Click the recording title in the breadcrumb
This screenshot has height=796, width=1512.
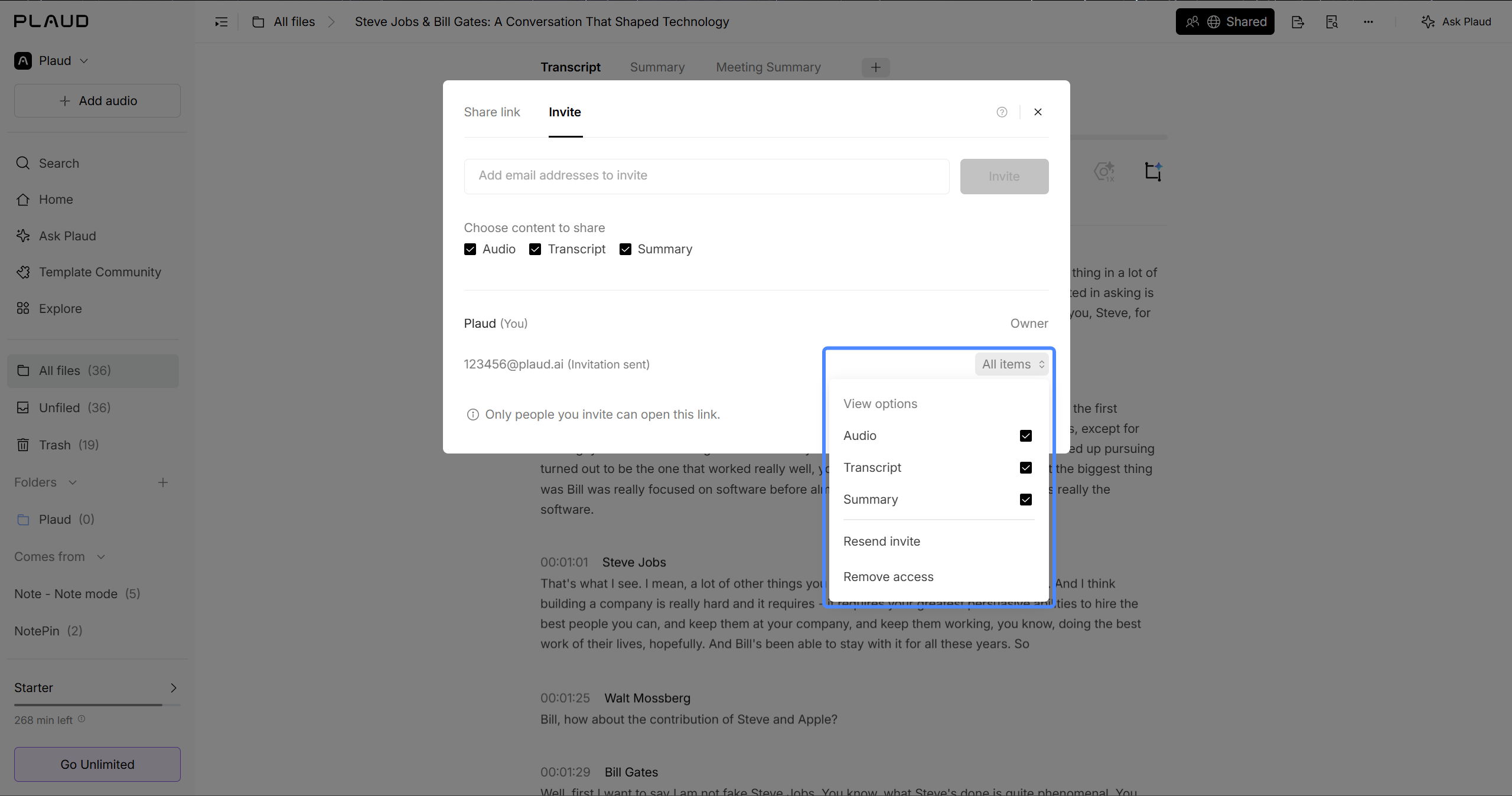point(542,22)
